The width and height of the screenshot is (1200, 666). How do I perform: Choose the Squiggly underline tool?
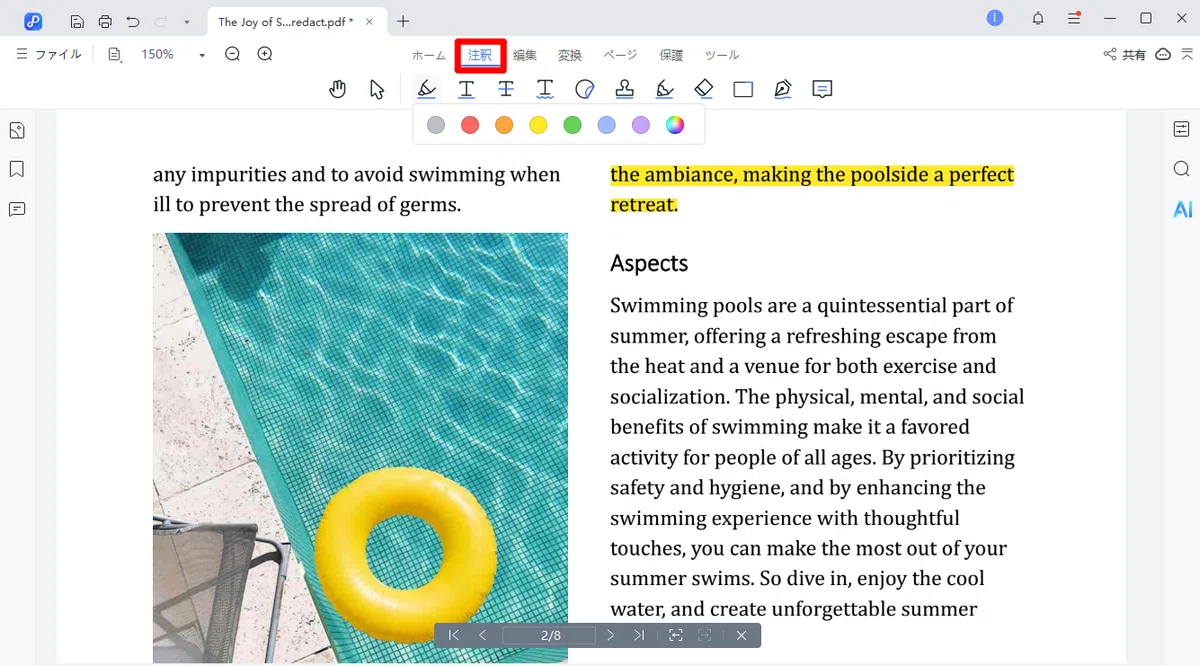pyautogui.click(x=545, y=89)
